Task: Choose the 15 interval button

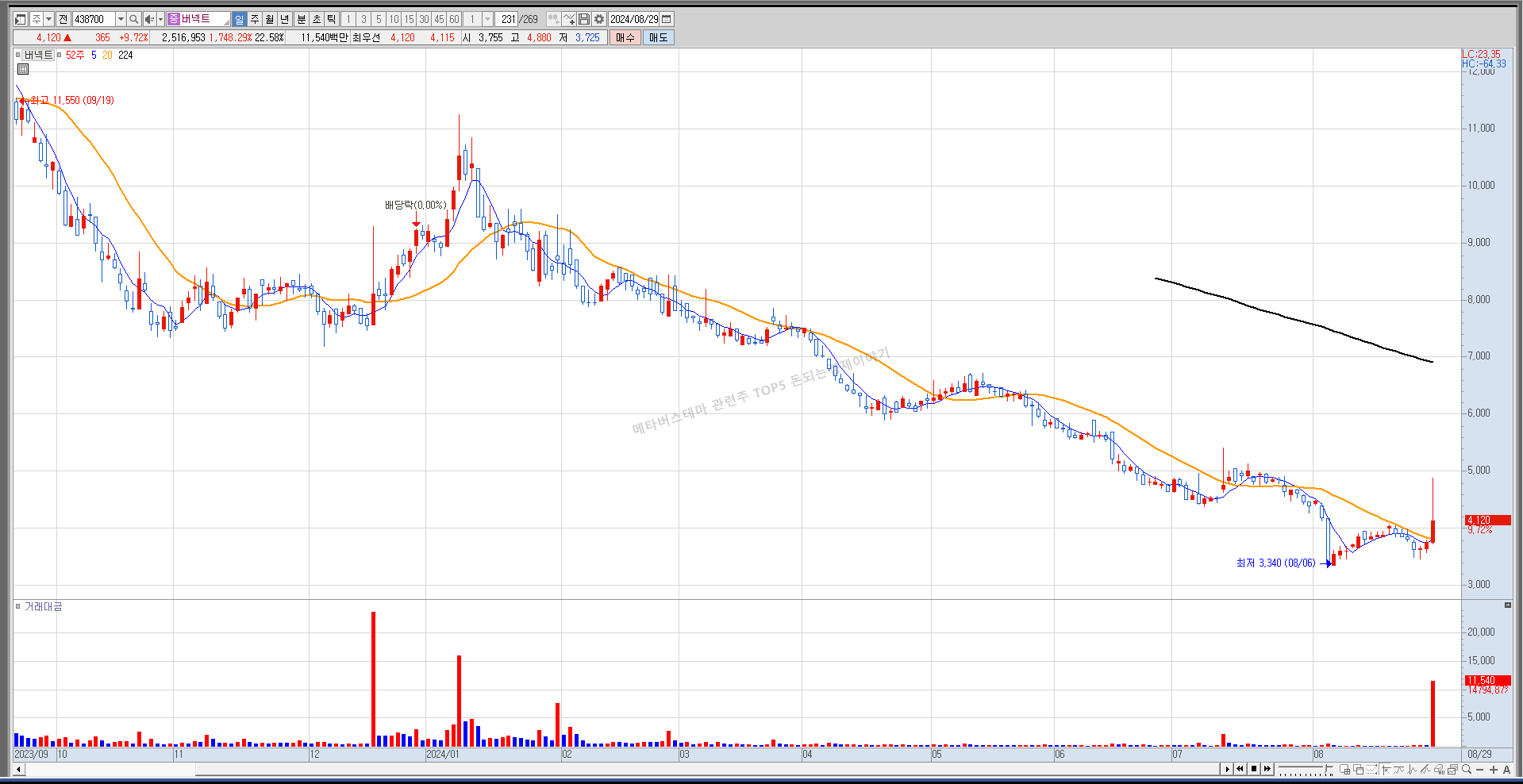Action: tap(409, 19)
